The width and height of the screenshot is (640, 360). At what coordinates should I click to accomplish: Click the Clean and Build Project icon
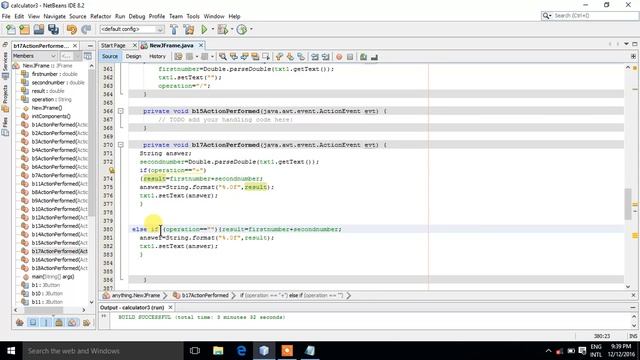pyautogui.click(x=189, y=29)
